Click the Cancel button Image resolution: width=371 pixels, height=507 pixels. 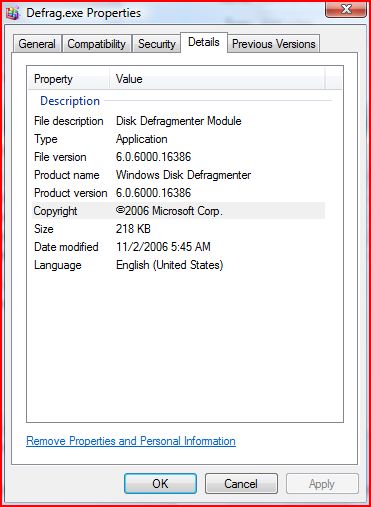(241, 483)
